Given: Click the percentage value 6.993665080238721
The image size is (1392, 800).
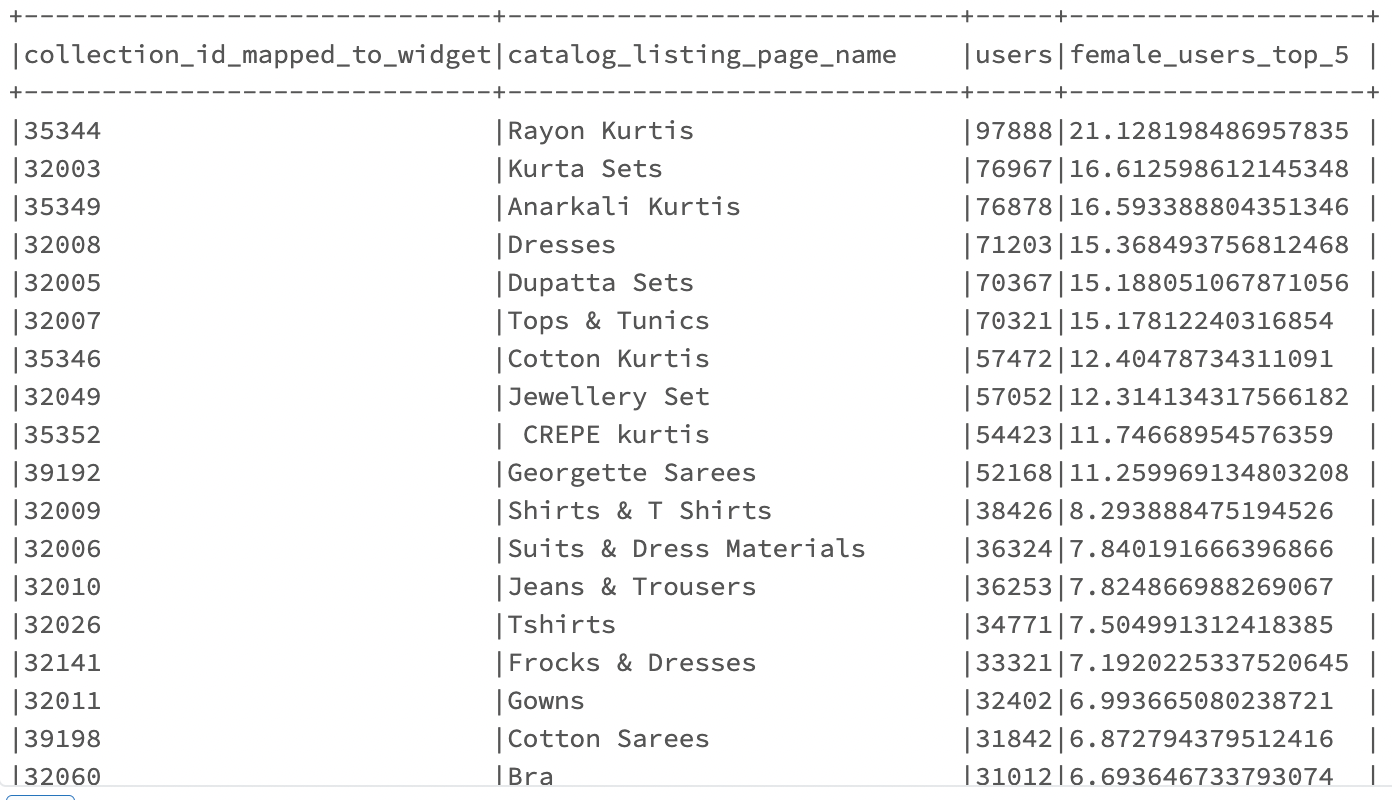Looking at the screenshot, I should 1201,701.
